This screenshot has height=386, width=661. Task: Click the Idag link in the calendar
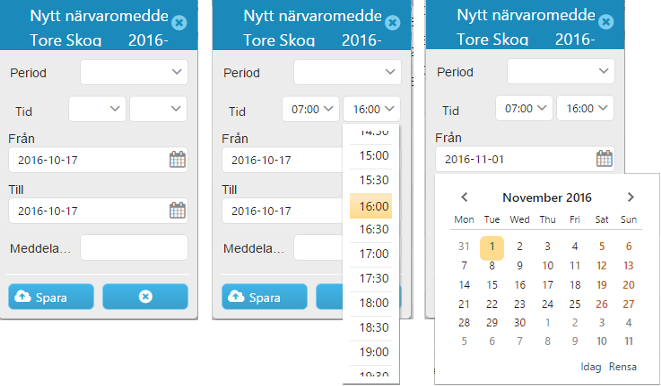click(591, 367)
